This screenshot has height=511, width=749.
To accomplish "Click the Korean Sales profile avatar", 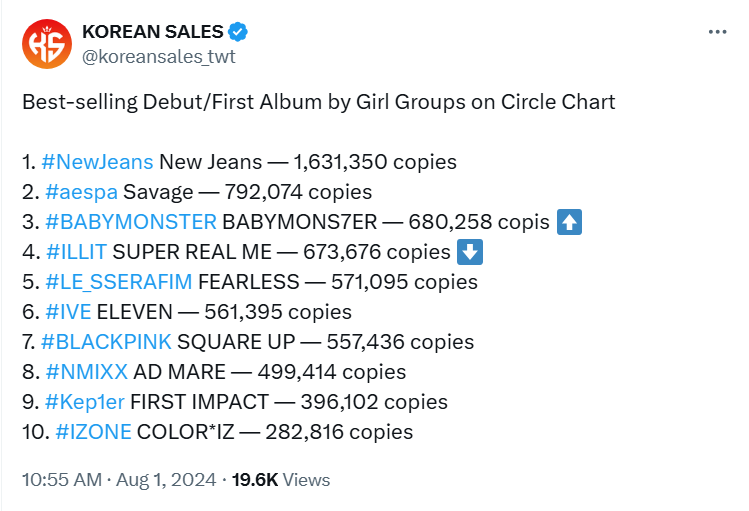I will click(47, 44).
